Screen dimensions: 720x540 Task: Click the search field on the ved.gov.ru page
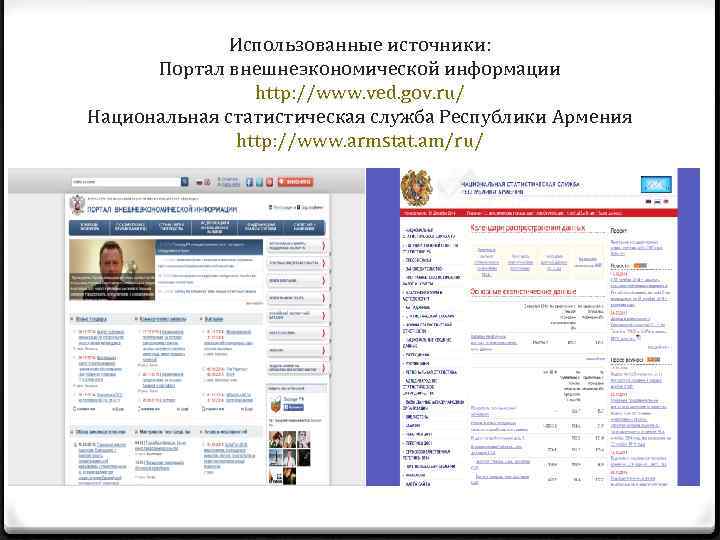coord(126,182)
